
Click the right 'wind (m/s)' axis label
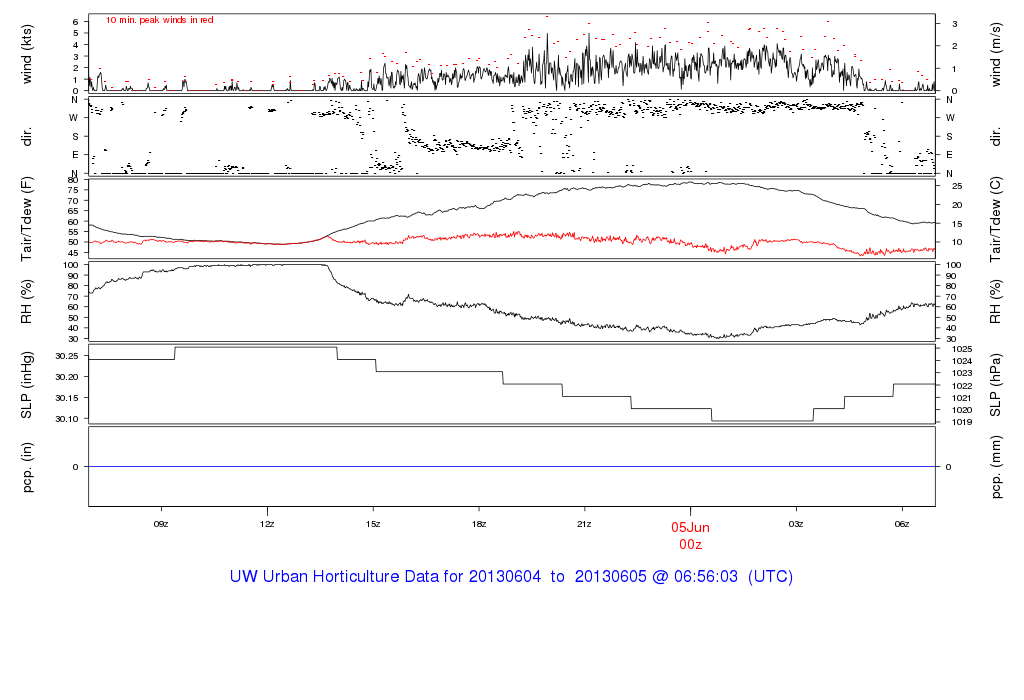click(995, 54)
